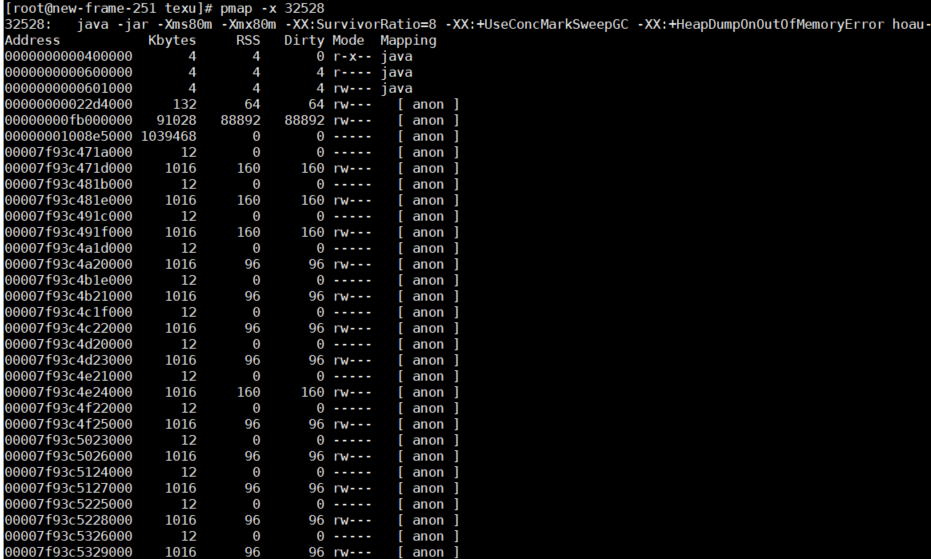Click the RSS column header
This screenshot has height=559, width=931.
coord(248,40)
